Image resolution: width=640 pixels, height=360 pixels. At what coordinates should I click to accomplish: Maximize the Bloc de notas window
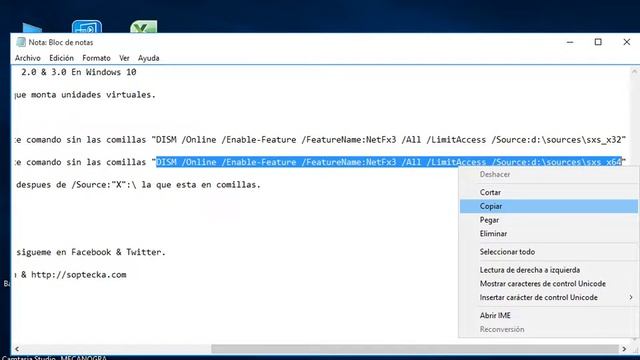coord(598,42)
